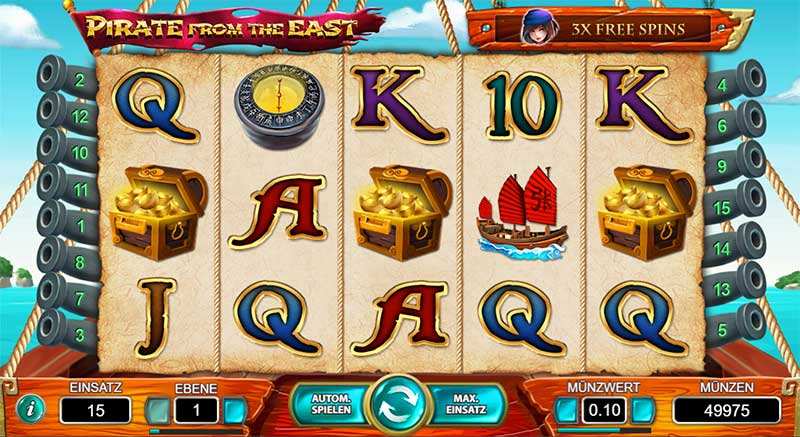Click the Max. Einsatz button

point(466,404)
